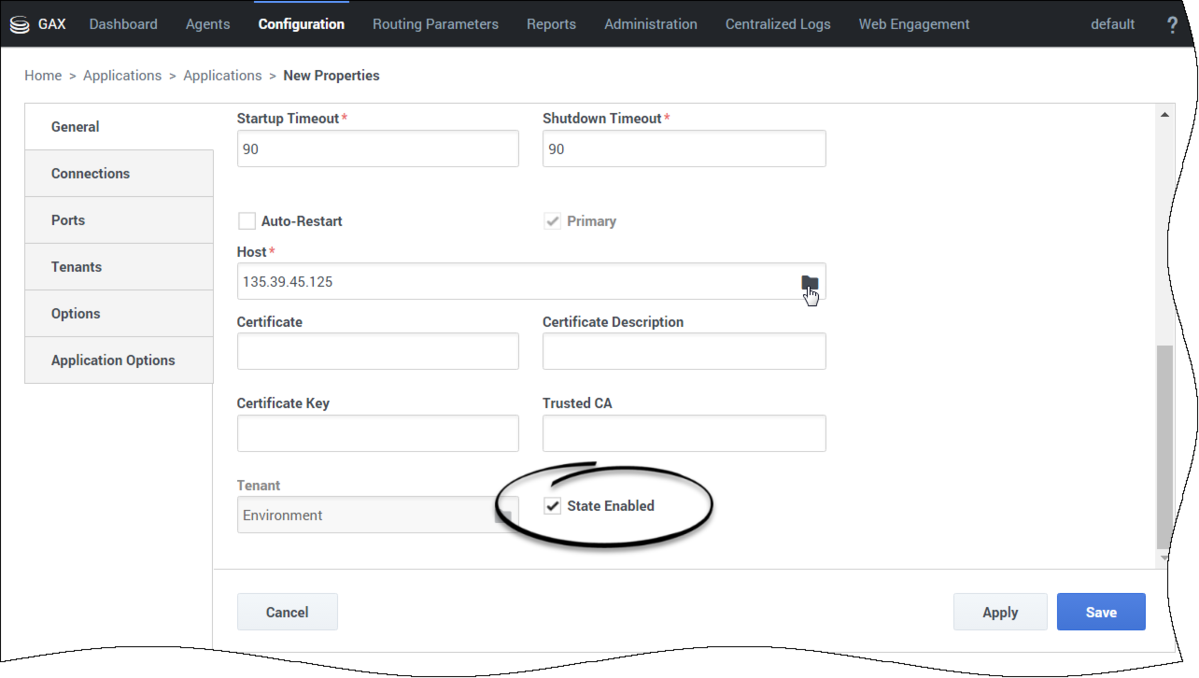Image resolution: width=1199 pixels, height=678 pixels.
Task: Toggle the Primary checkbox
Action: tap(552, 221)
